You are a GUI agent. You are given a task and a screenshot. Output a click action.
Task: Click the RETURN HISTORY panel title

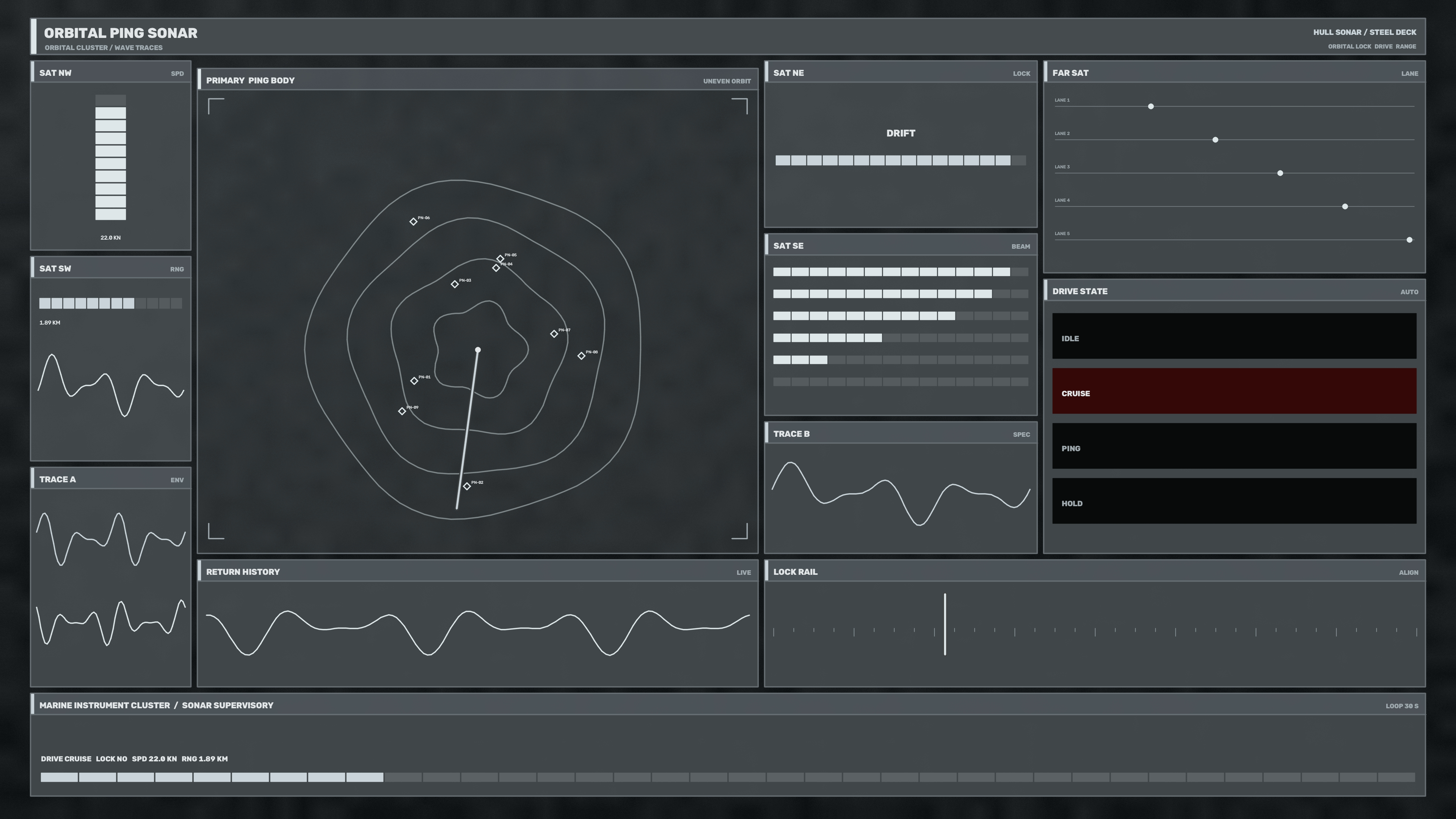click(243, 572)
